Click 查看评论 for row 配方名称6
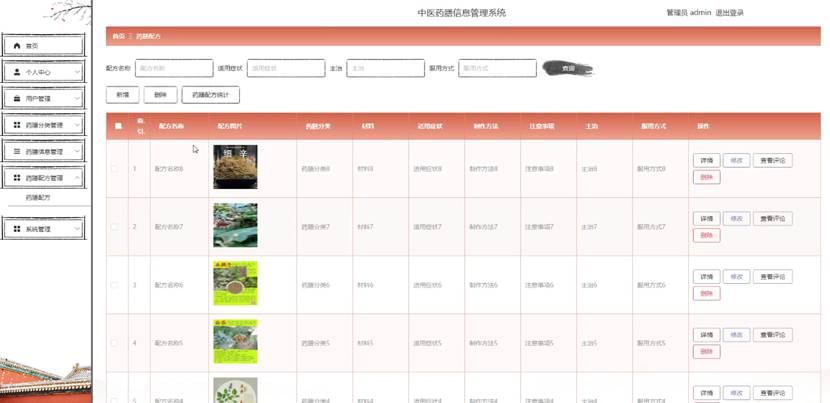Image resolution: width=830 pixels, height=403 pixels. point(773,276)
